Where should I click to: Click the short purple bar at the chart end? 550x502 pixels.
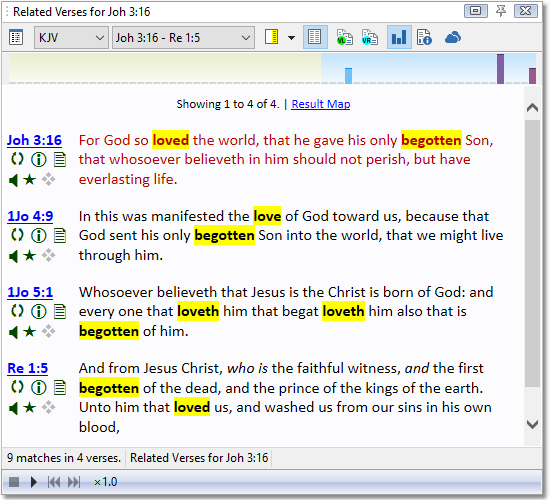click(532, 76)
